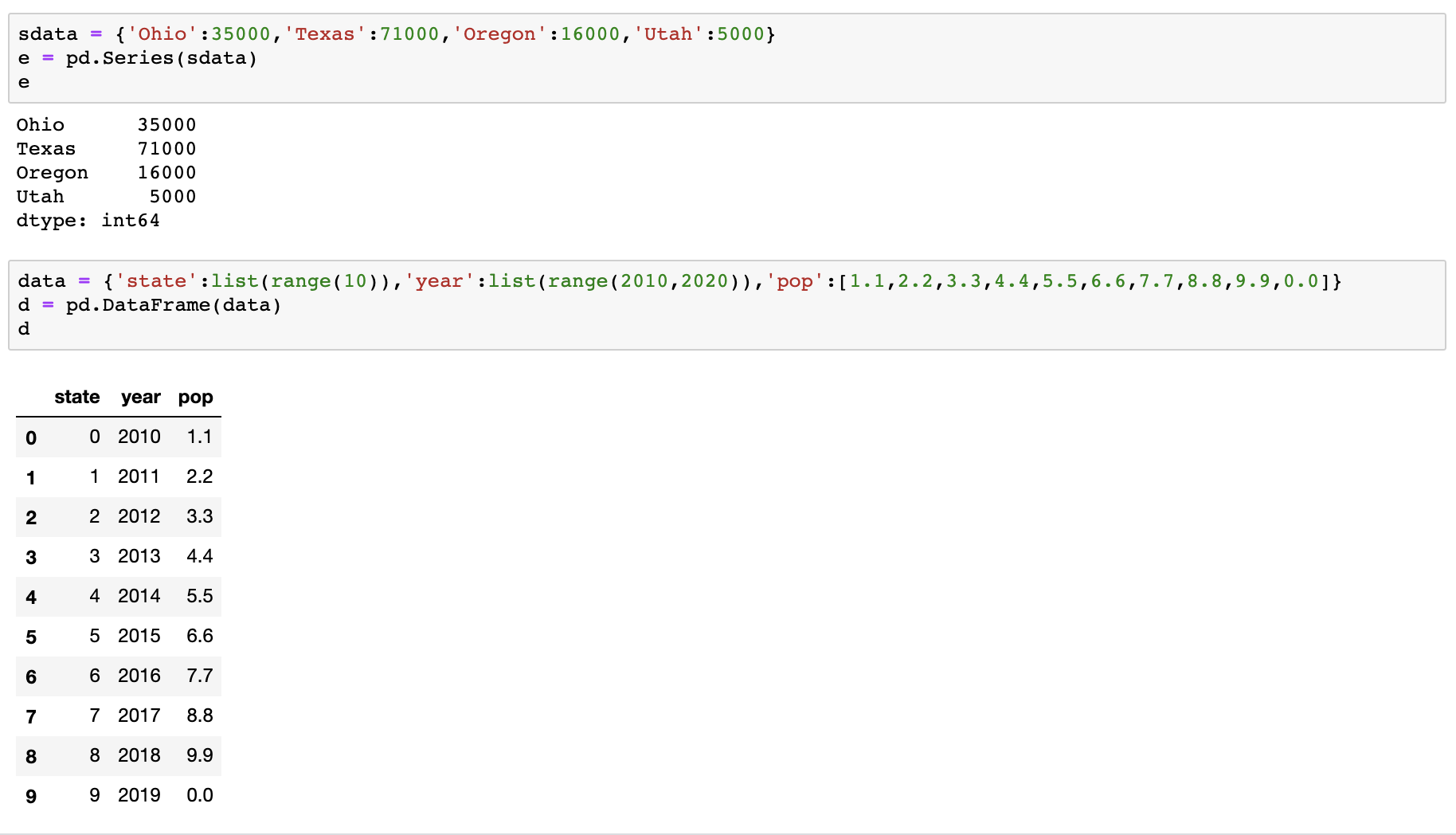
Task: Click the pop value 1.1
Action: pyautogui.click(x=200, y=437)
